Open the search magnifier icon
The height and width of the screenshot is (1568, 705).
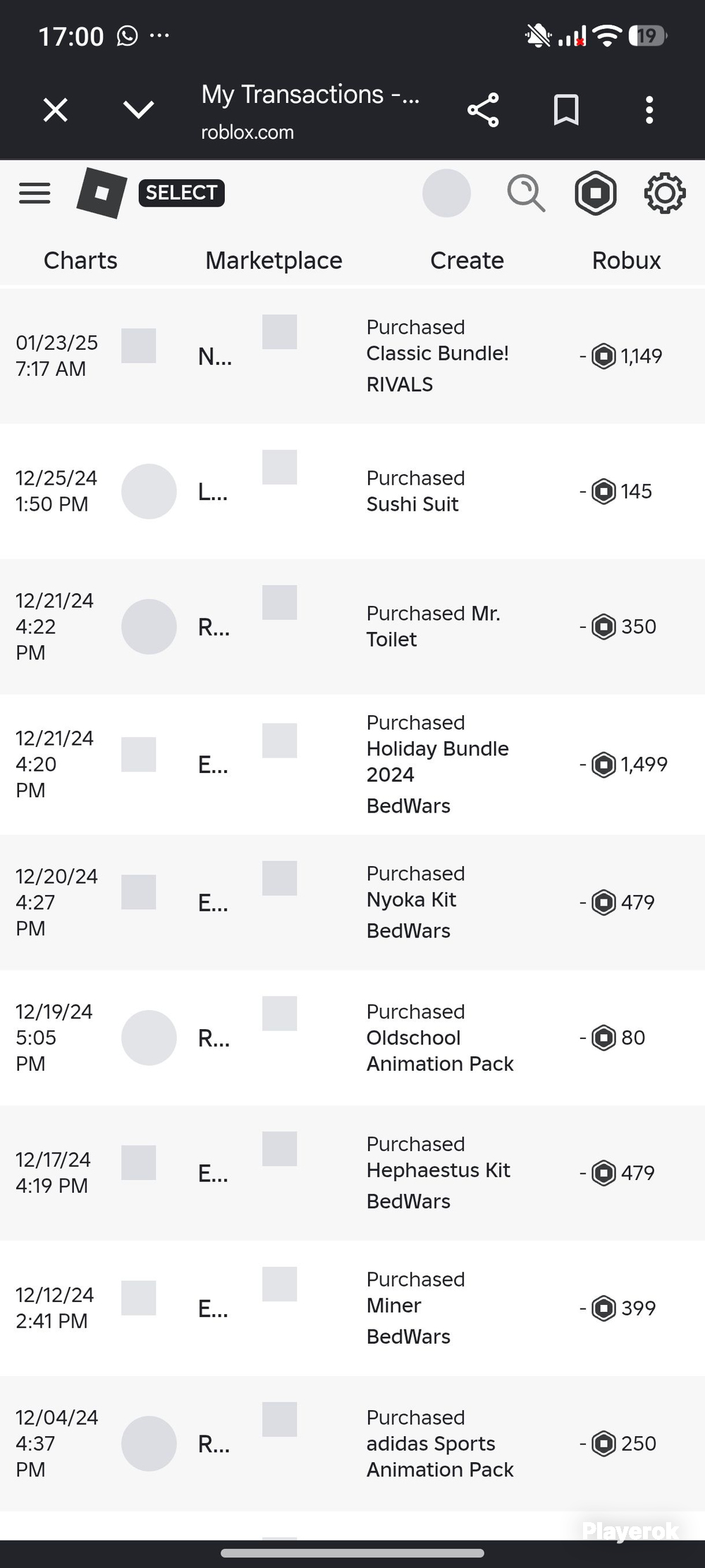[526, 193]
